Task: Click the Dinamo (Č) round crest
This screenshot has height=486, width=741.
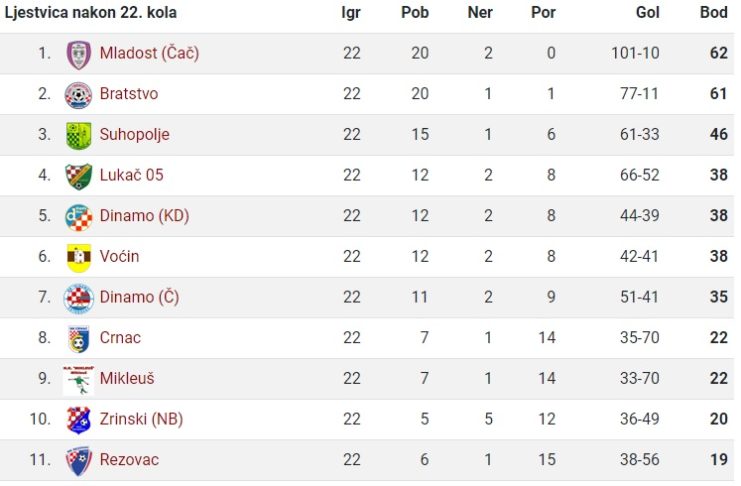Action: coord(78,298)
